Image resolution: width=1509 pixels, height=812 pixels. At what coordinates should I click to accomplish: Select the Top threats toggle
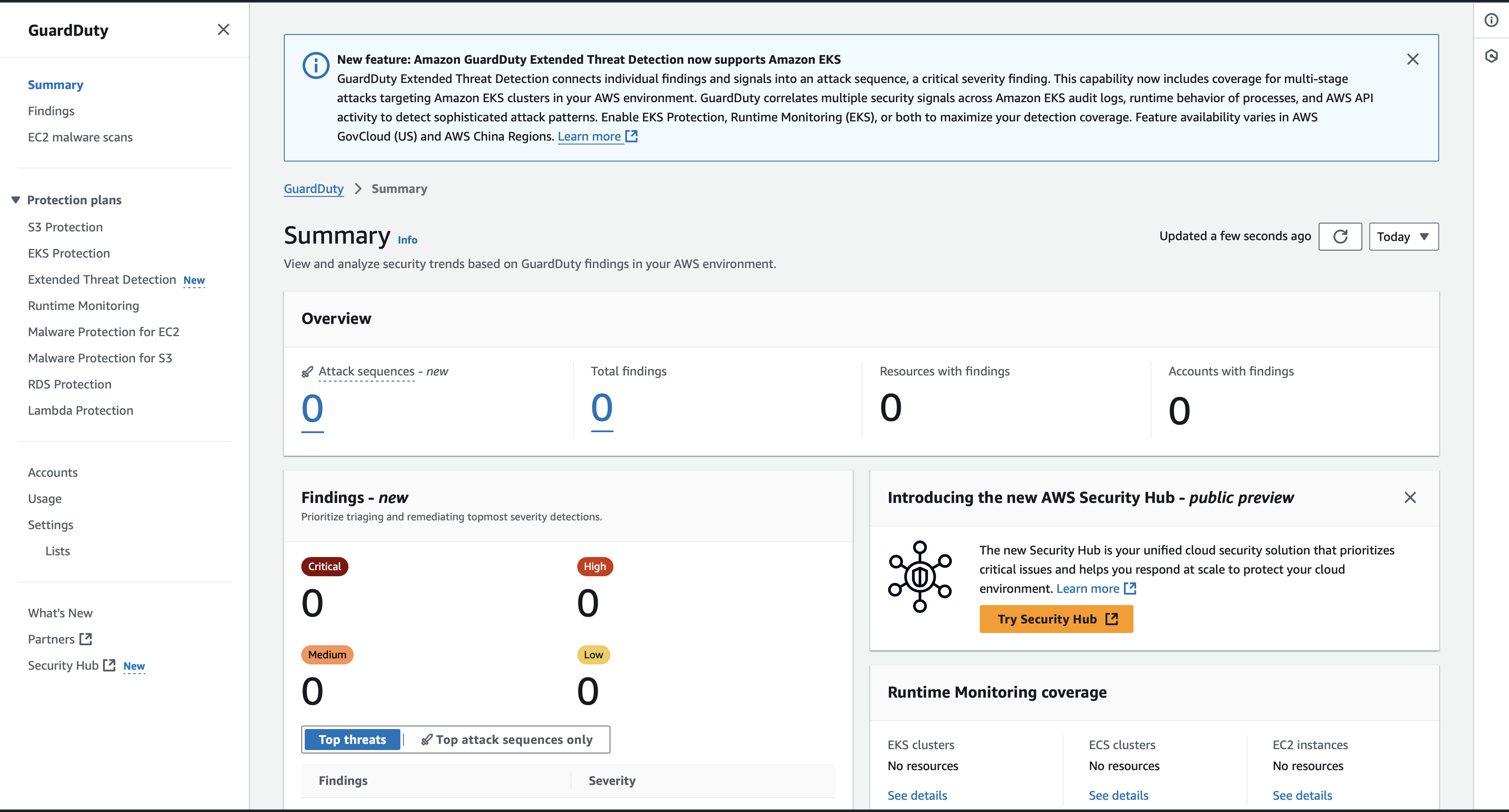pos(351,740)
